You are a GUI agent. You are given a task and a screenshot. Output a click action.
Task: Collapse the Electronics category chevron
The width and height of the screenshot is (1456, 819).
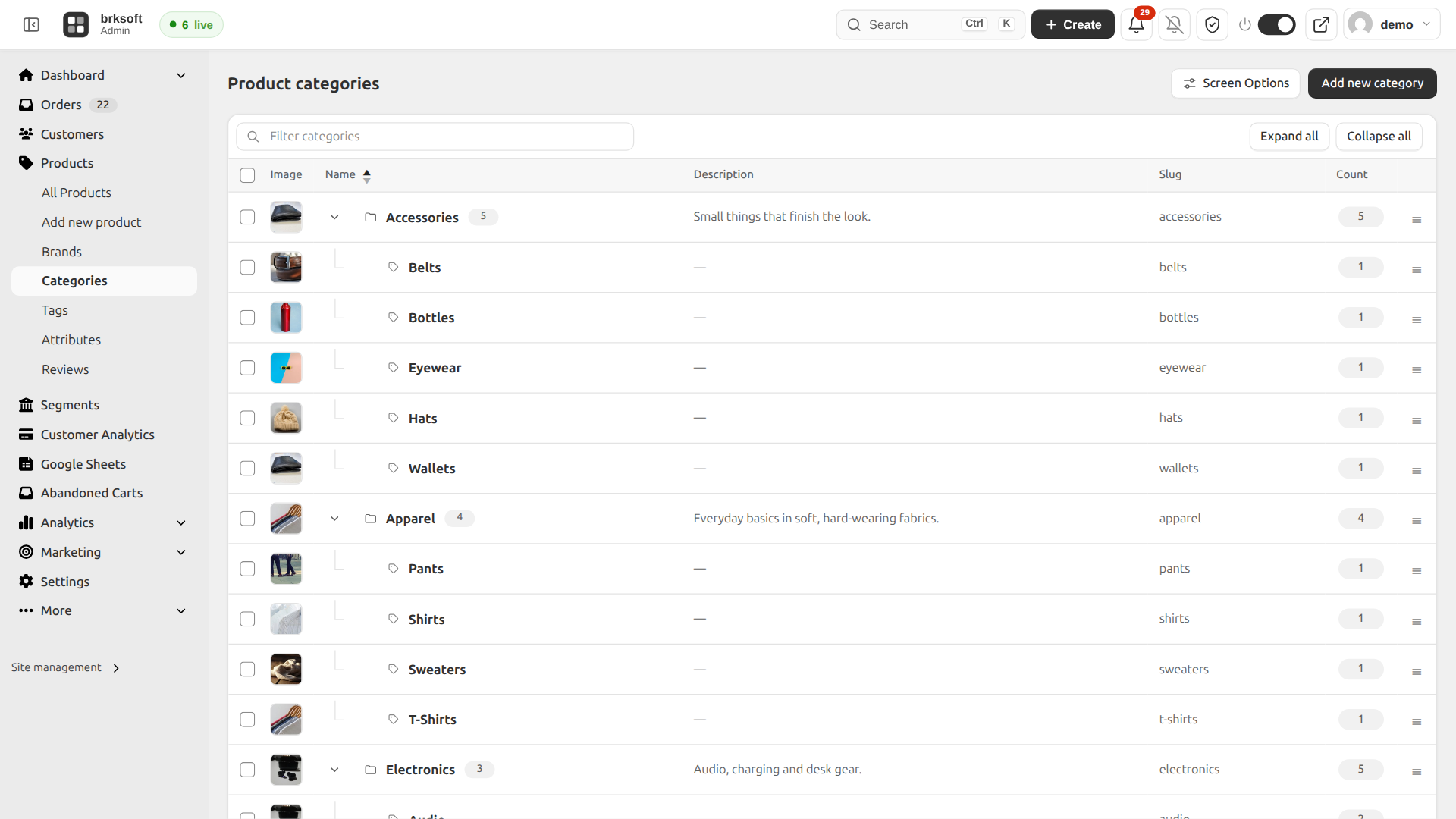coord(334,769)
